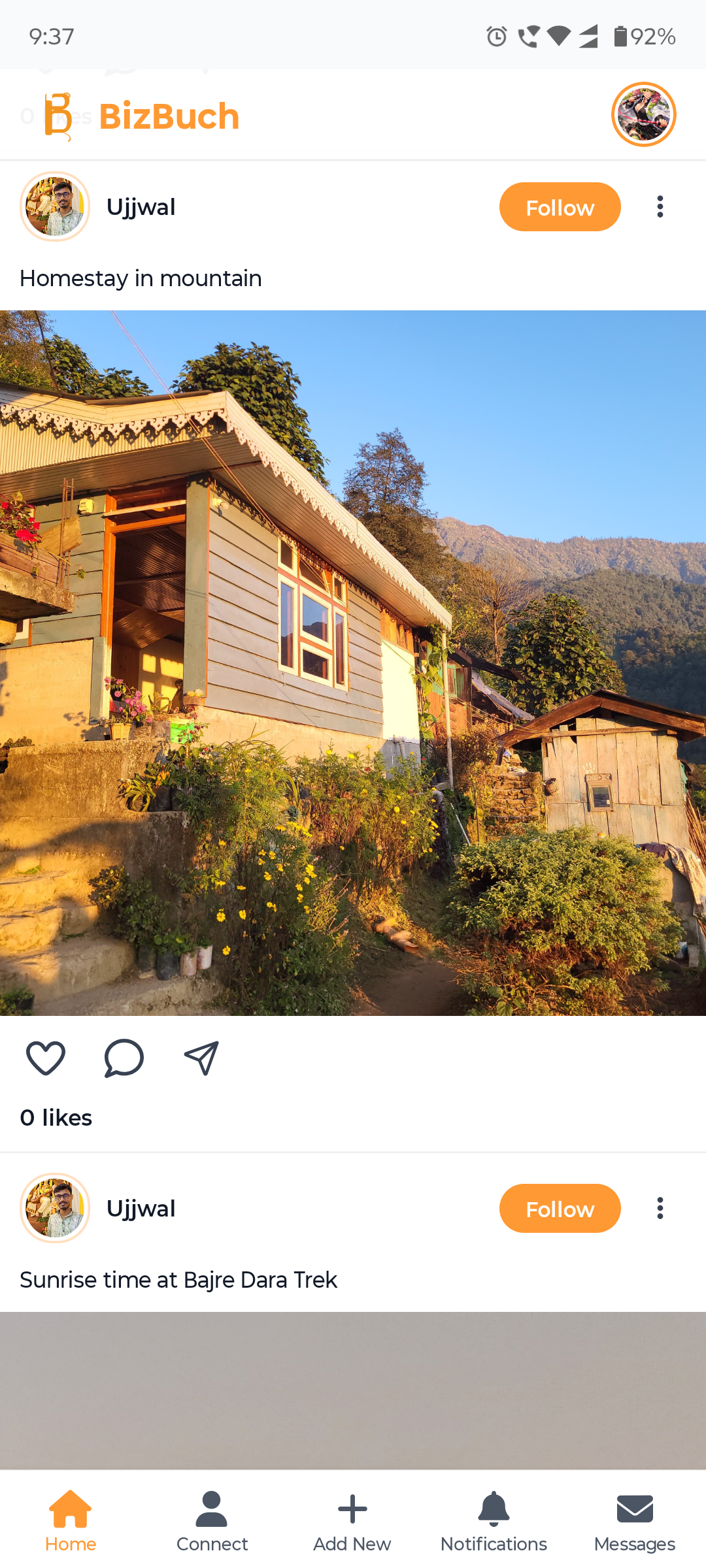Image resolution: width=706 pixels, height=1568 pixels.
Task: Open the Connect tab
Action: (212, 1521)
